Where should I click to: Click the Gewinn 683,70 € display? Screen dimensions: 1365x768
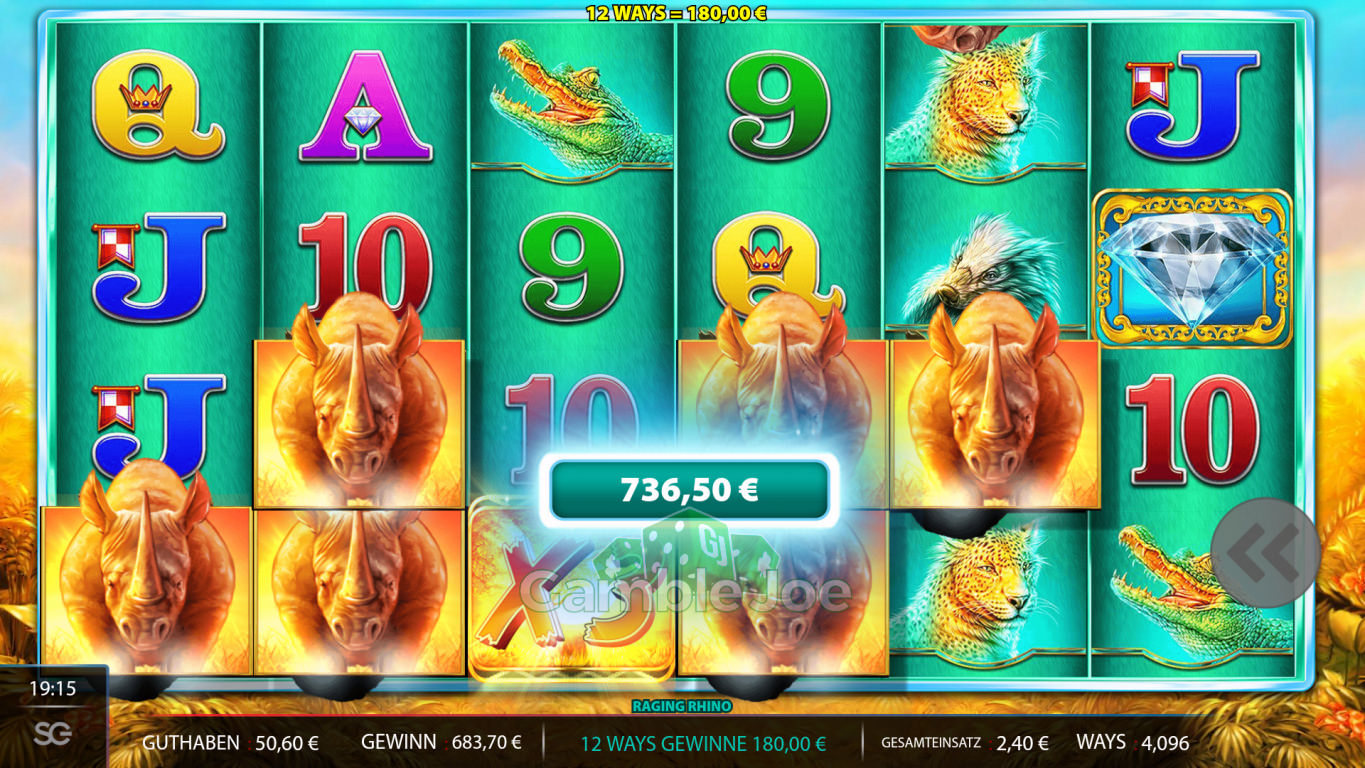point(441,743)
